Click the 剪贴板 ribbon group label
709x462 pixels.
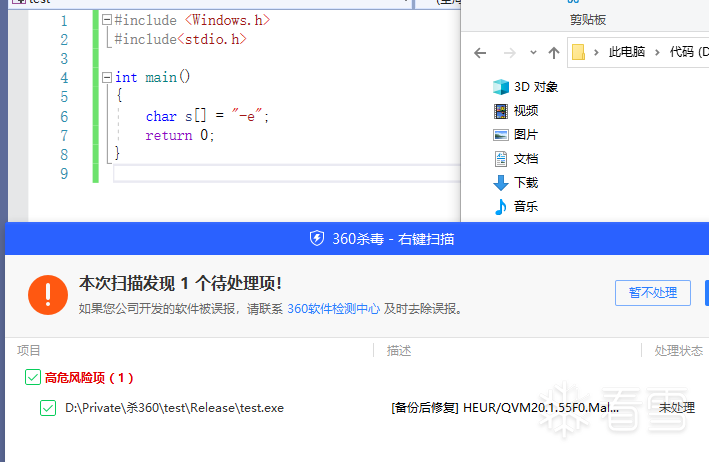[588, 19]
